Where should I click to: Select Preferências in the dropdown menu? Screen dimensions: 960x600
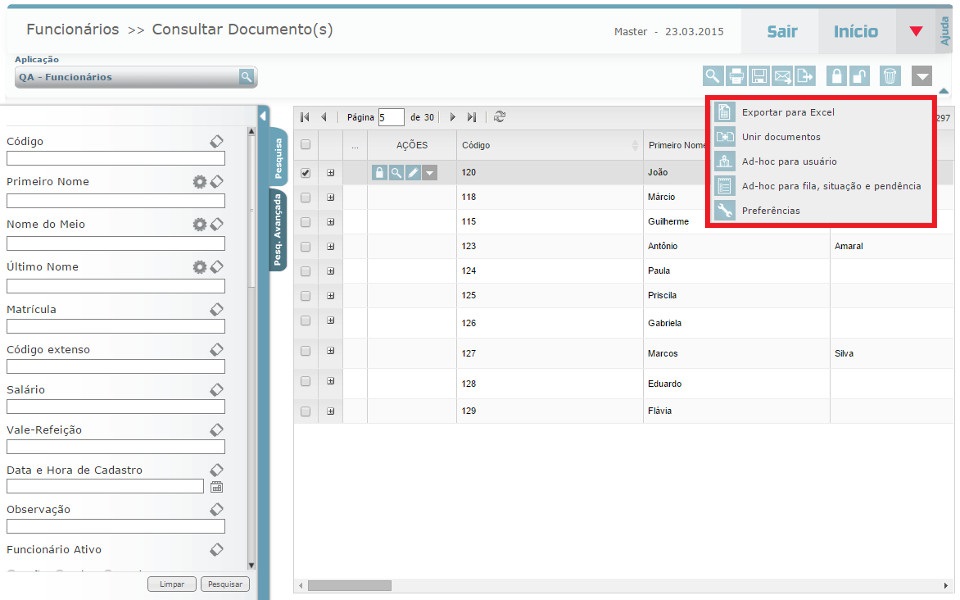pos(770,211)
